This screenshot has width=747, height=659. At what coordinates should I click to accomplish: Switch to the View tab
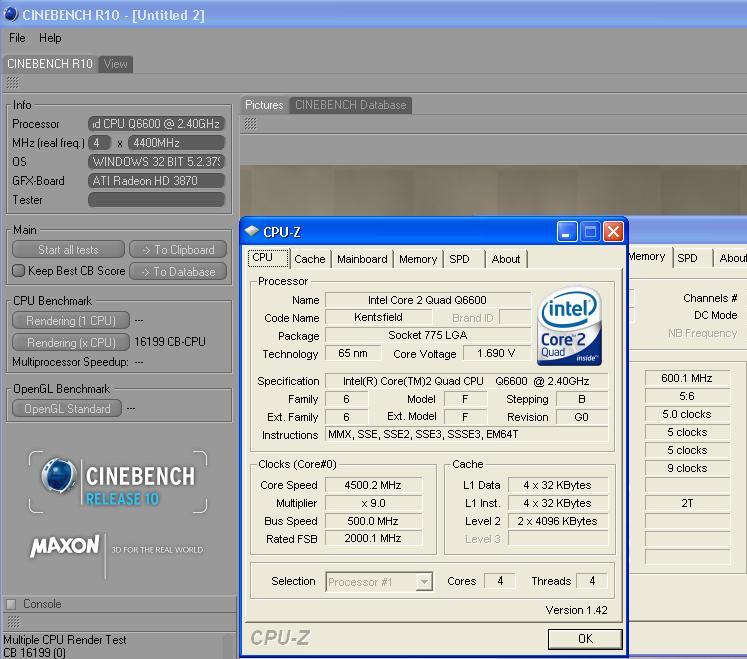pos(116,64)
